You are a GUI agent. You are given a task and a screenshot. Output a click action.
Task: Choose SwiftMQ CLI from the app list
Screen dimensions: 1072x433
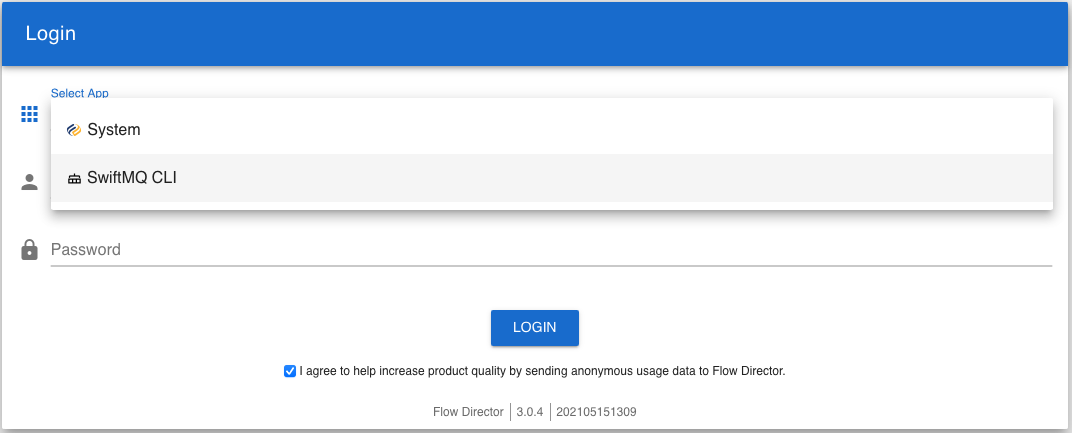[131, 178]
